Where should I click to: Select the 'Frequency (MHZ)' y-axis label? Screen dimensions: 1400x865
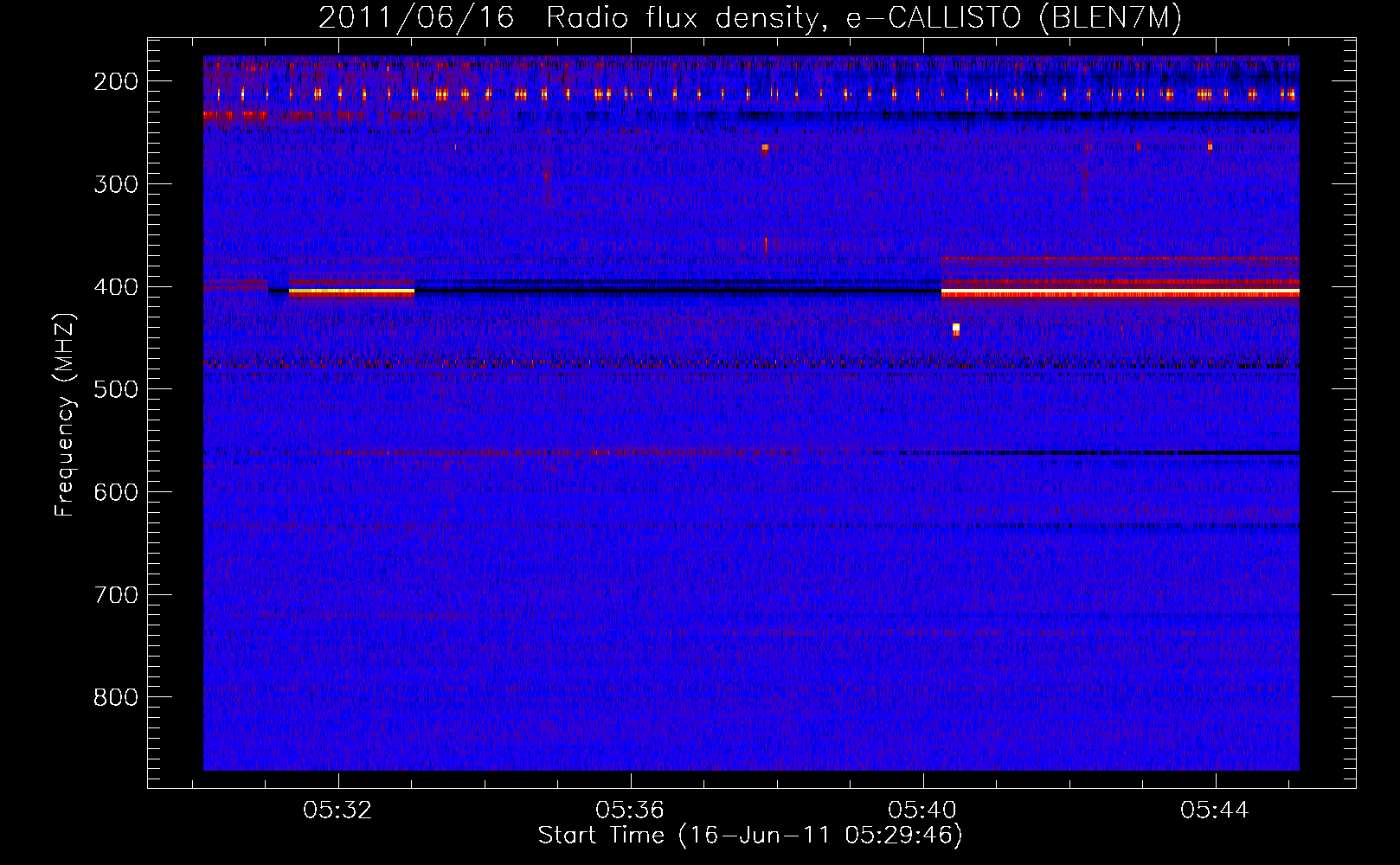tap(65, 414)
